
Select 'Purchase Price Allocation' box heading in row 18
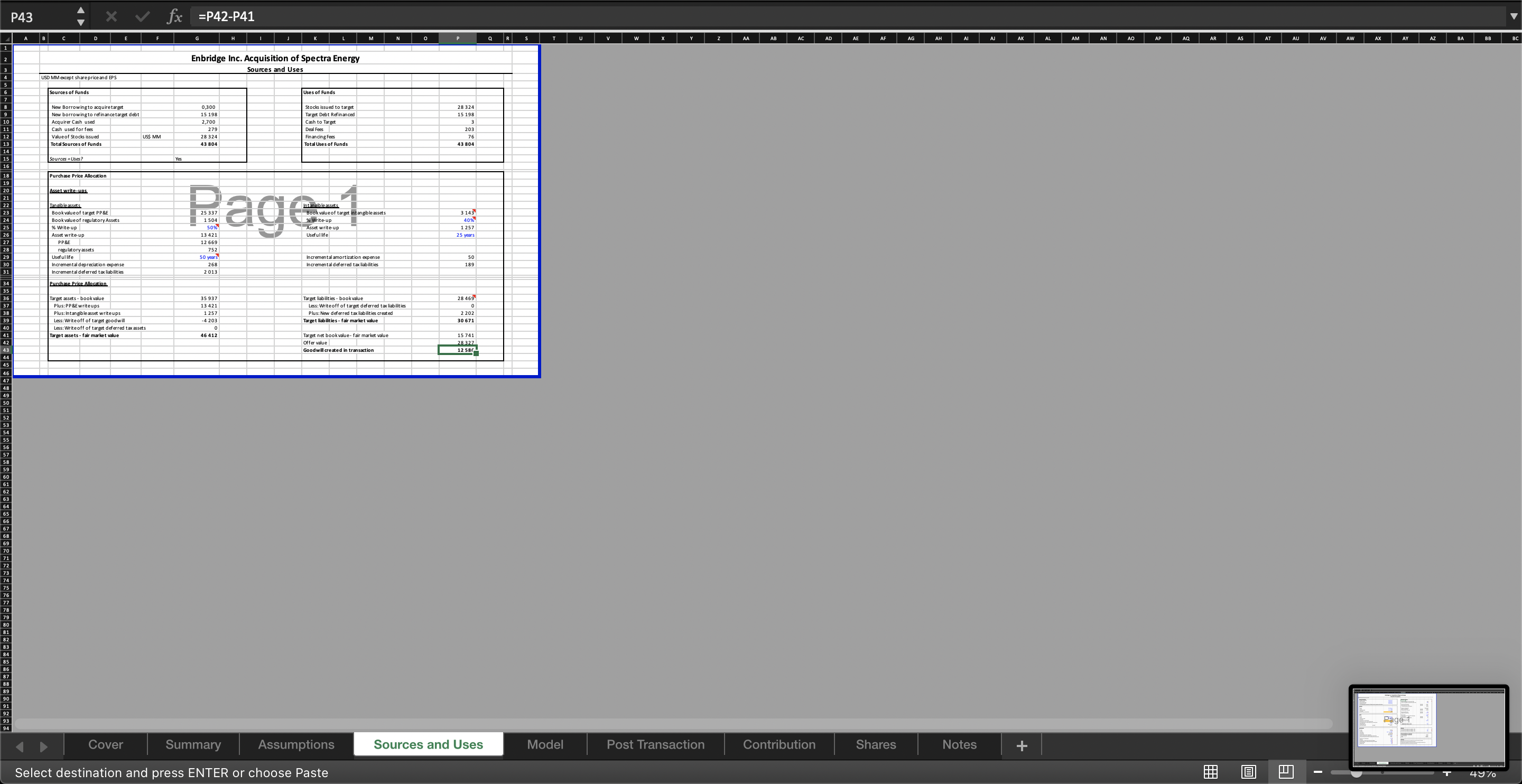[78, 175]
